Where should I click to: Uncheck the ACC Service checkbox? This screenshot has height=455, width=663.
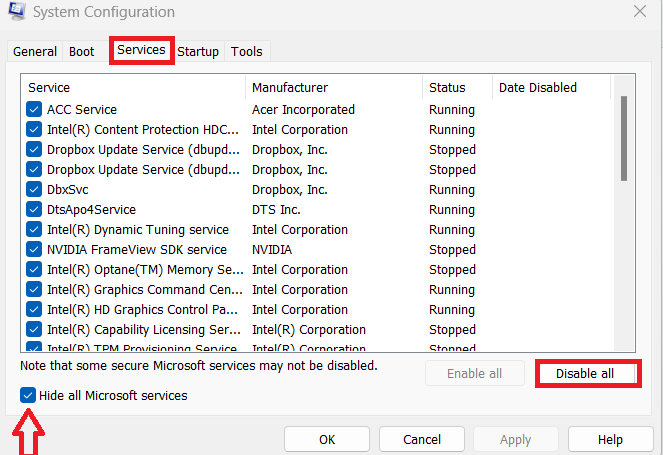34,110
